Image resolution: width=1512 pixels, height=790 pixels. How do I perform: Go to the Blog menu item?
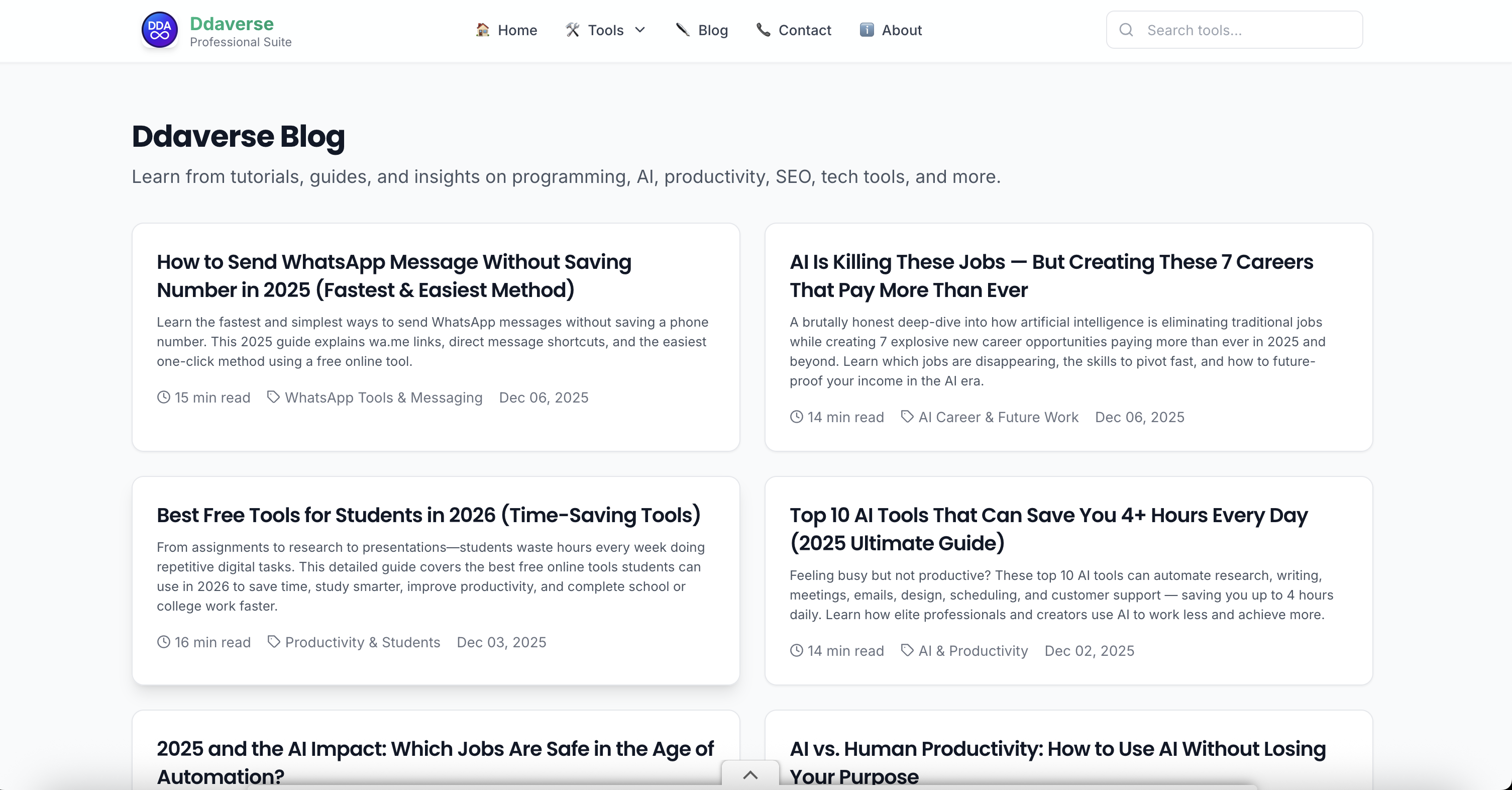coord(712,30)
